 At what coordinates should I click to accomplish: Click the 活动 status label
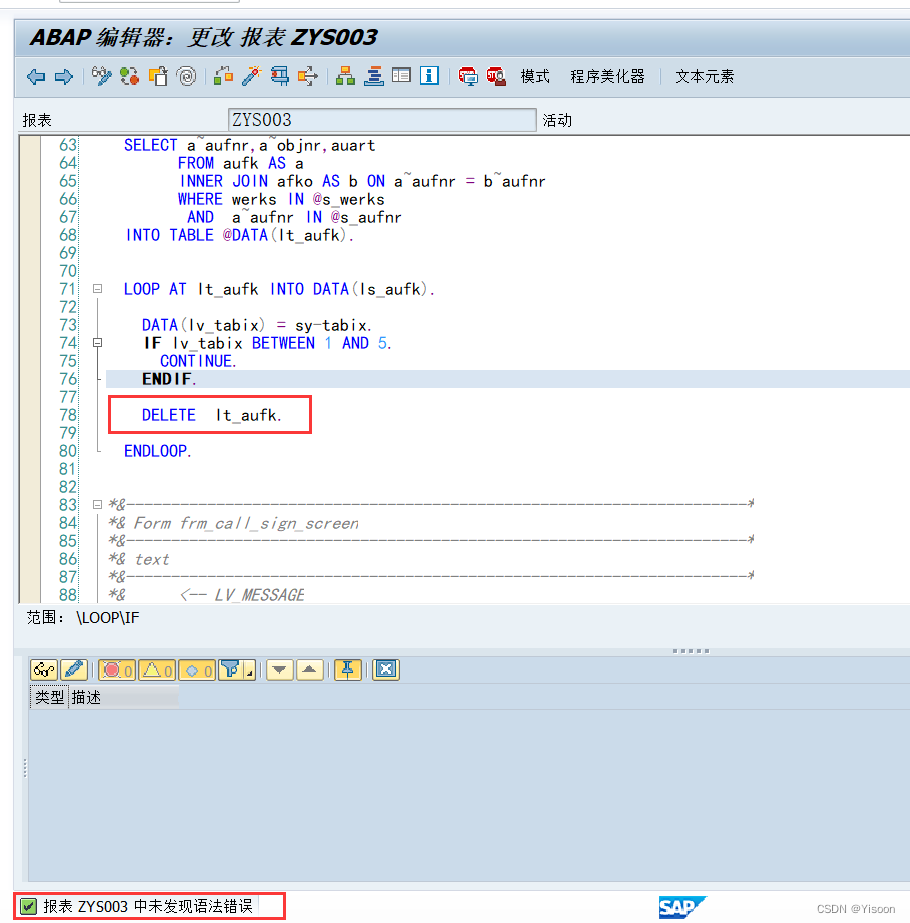557,120
